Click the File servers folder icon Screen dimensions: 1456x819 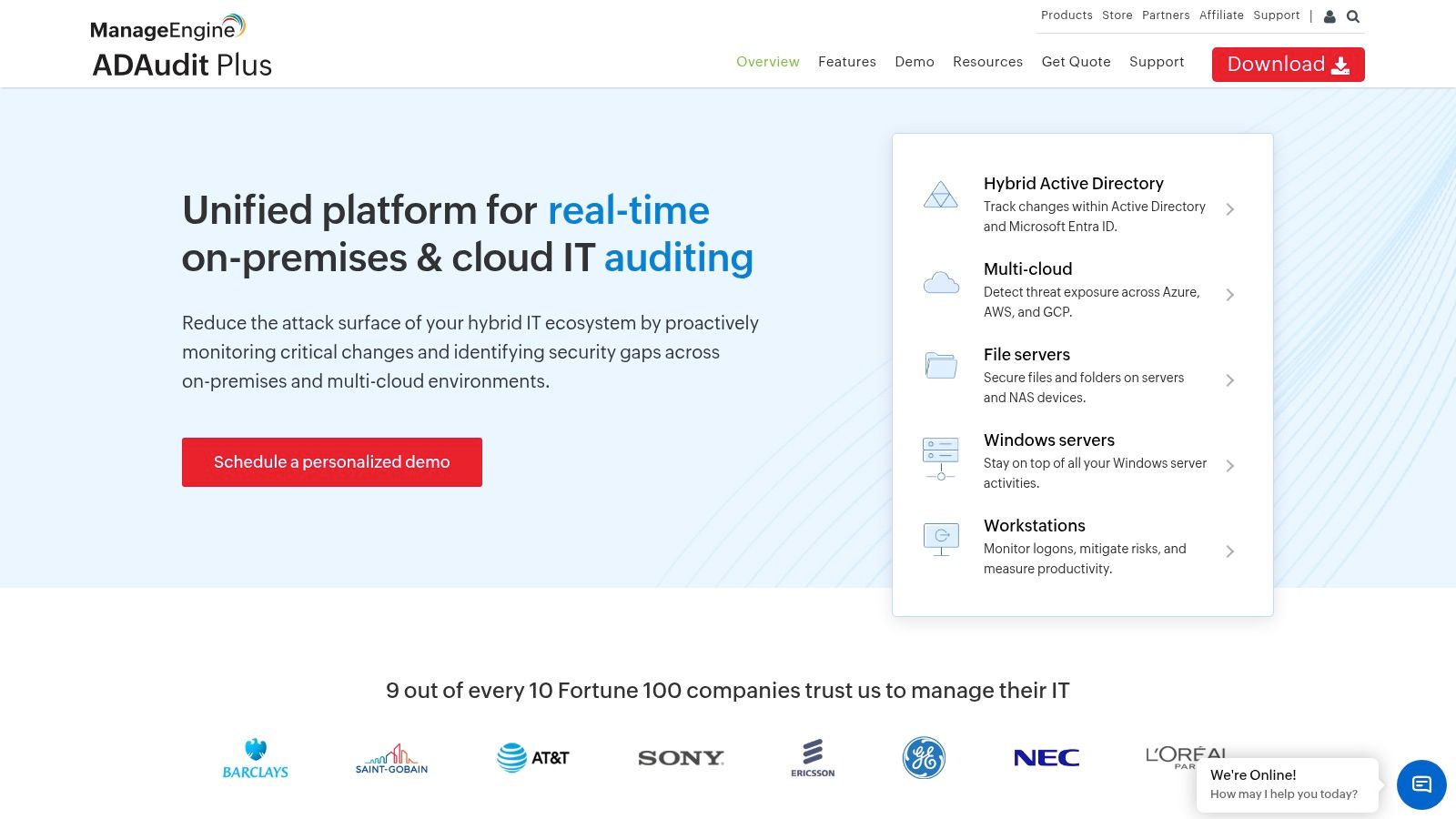(941, 365)
